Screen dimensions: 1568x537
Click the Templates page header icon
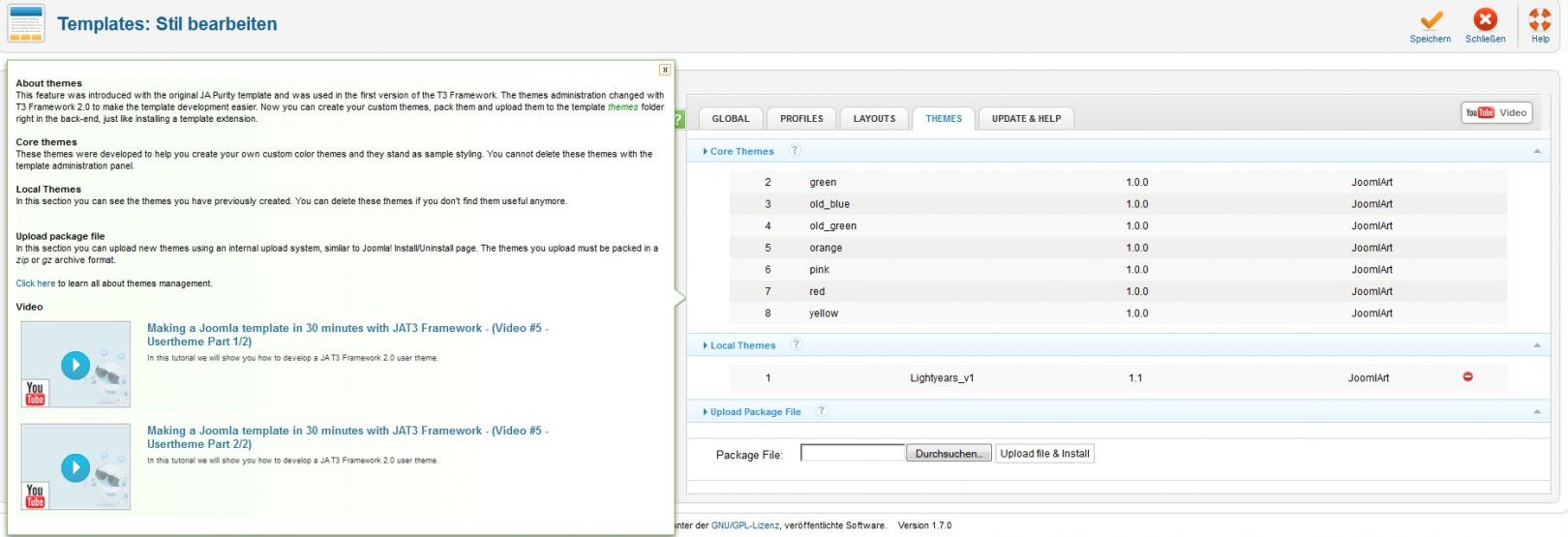(x=26, y=23)
